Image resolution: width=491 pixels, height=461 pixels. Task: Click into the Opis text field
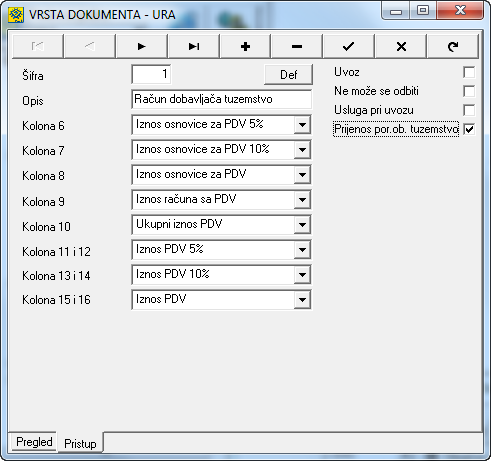pos(222,99)
